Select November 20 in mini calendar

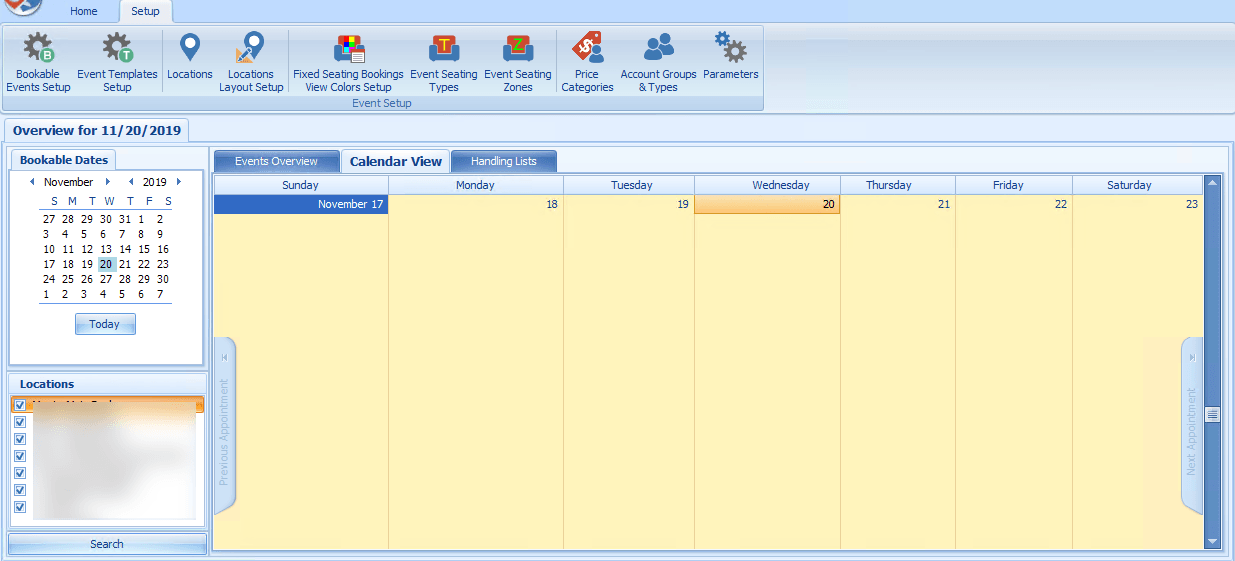[x=106, y=264]
